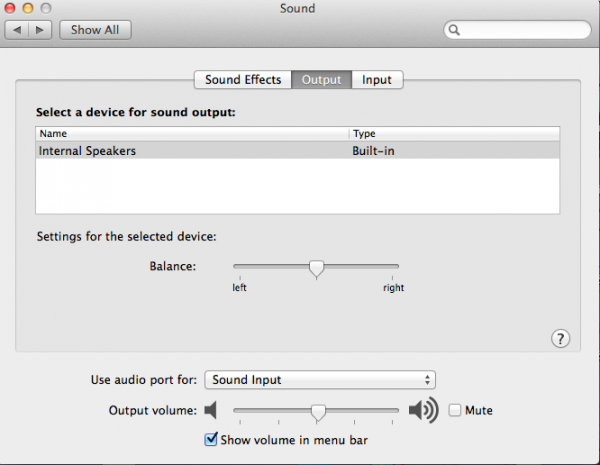Click the forward navigation arrow
The height and width of the screenshot is (465, 600).
pyautogui.click(x=41, y=30)
